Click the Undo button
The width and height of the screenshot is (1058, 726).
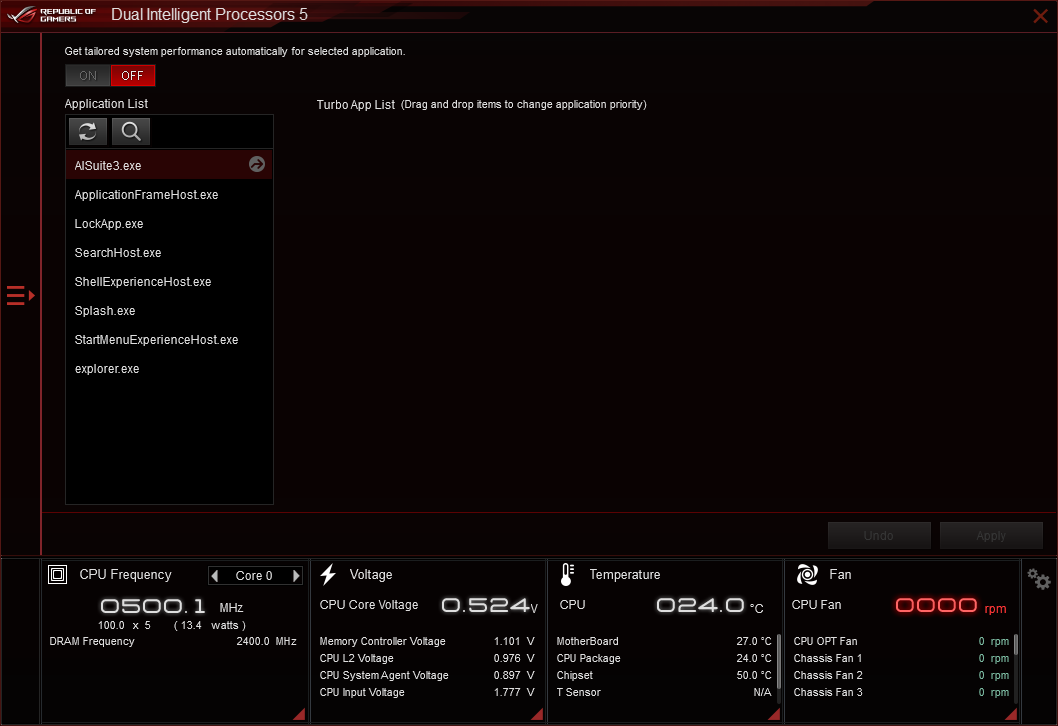pos(879,535)
